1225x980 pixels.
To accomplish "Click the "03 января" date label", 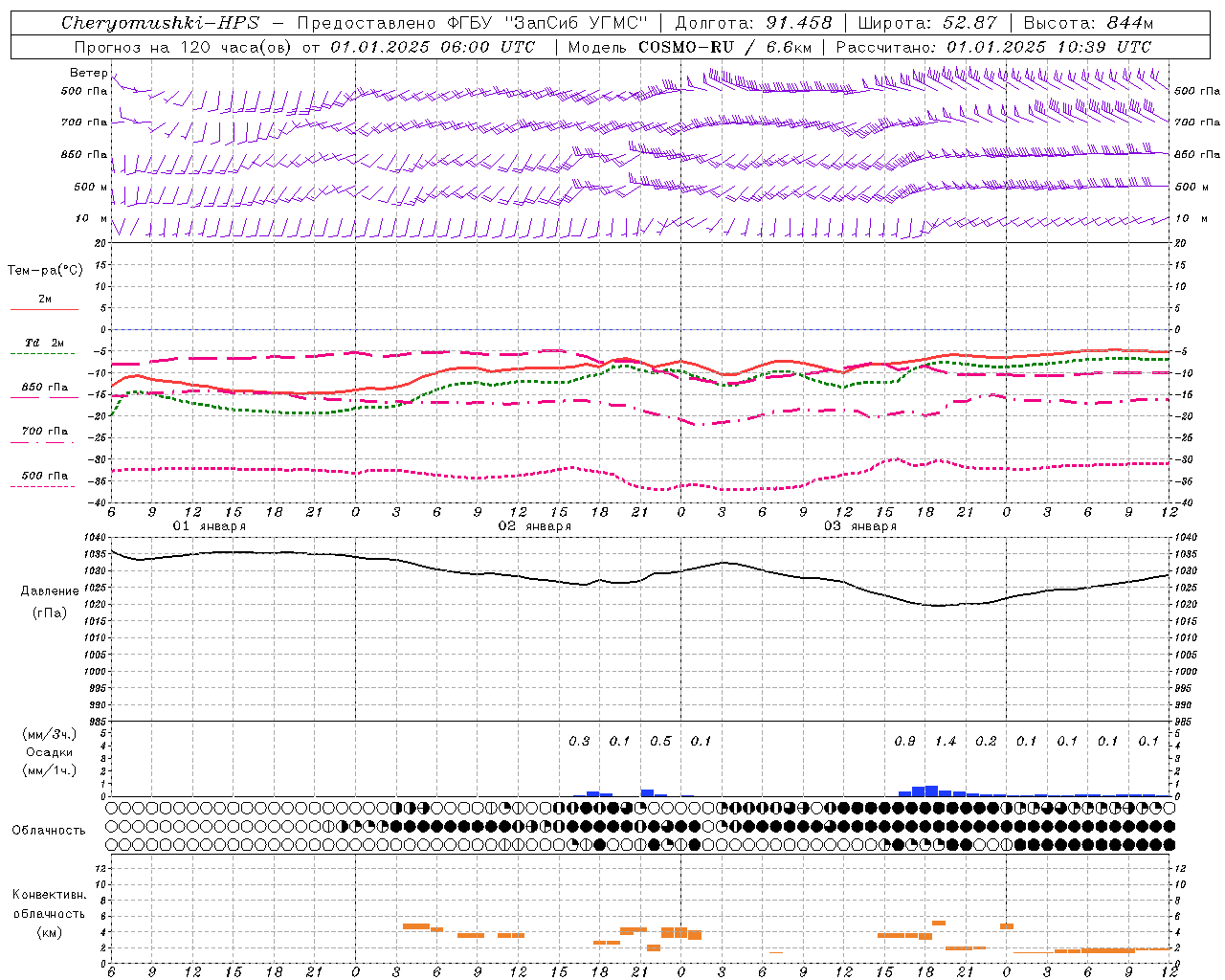I will click(859, 526).
